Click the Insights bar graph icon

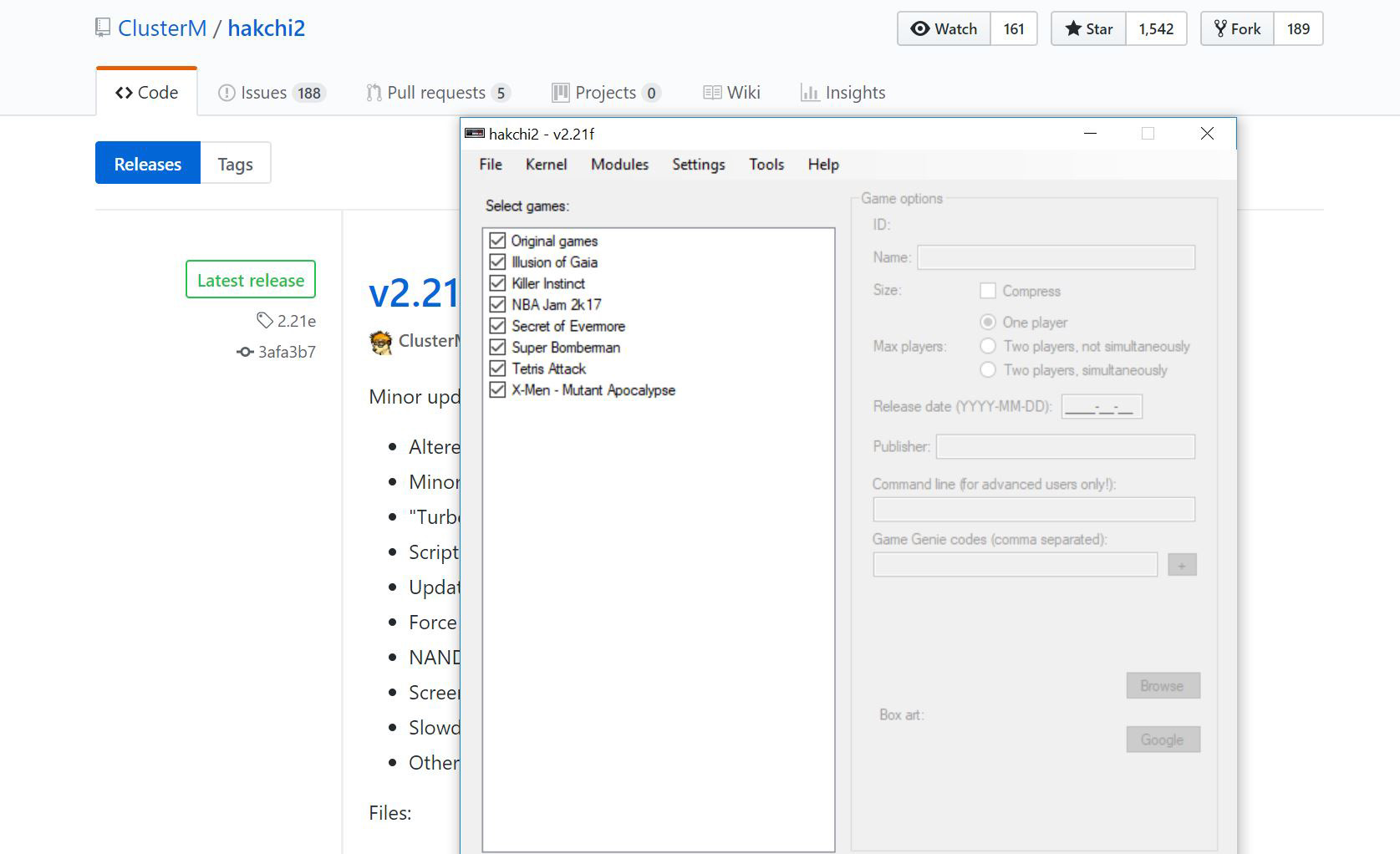(x=810, y=93)
